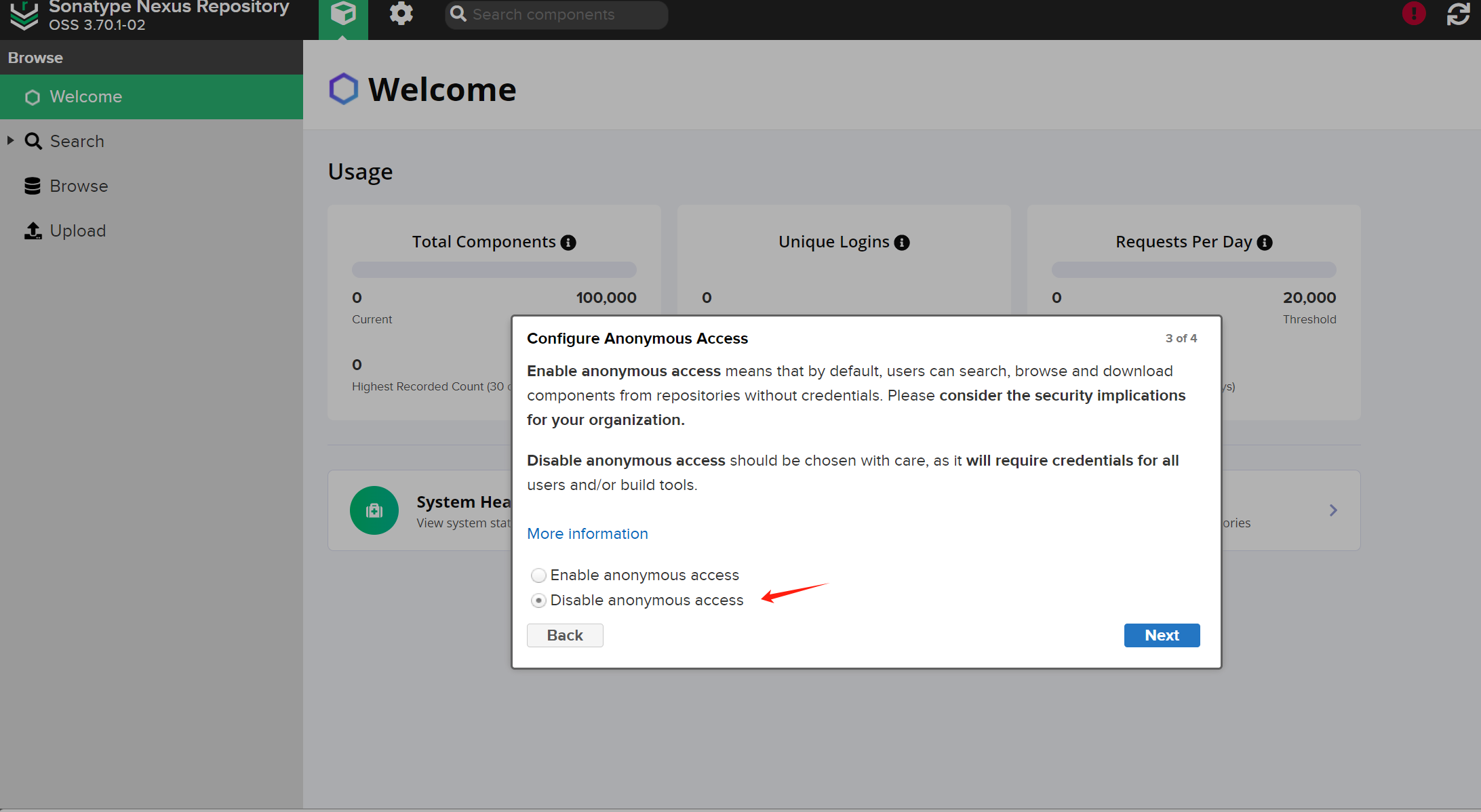Image resolution: width=1481 pixels, height=812 pixels.
Task: Click the Back button
Action: [x=565, y=635]
